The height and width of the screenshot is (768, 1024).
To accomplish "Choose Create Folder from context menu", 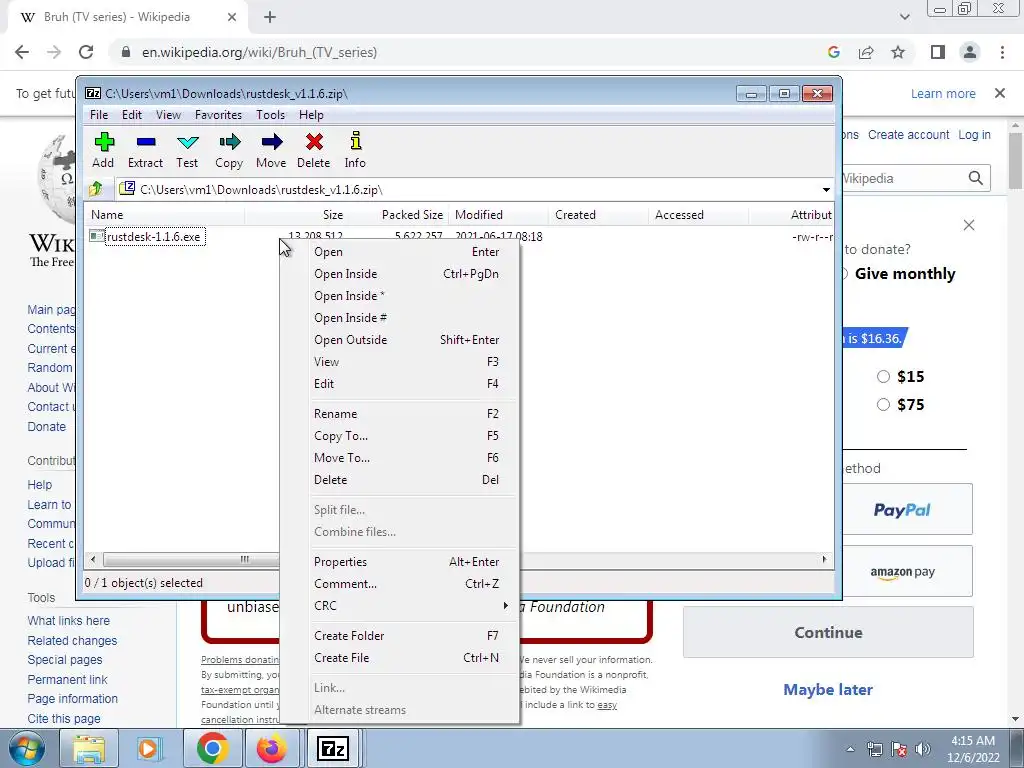I will [x=400, y=635].
